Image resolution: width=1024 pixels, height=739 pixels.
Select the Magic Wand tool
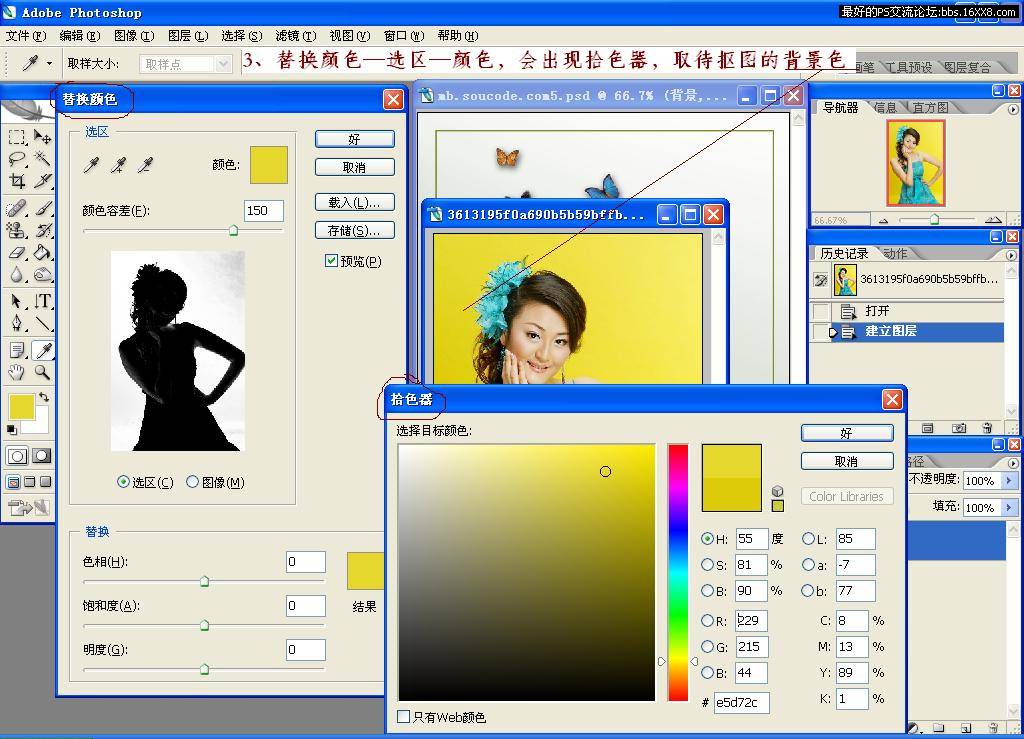(x=42, y=159)
